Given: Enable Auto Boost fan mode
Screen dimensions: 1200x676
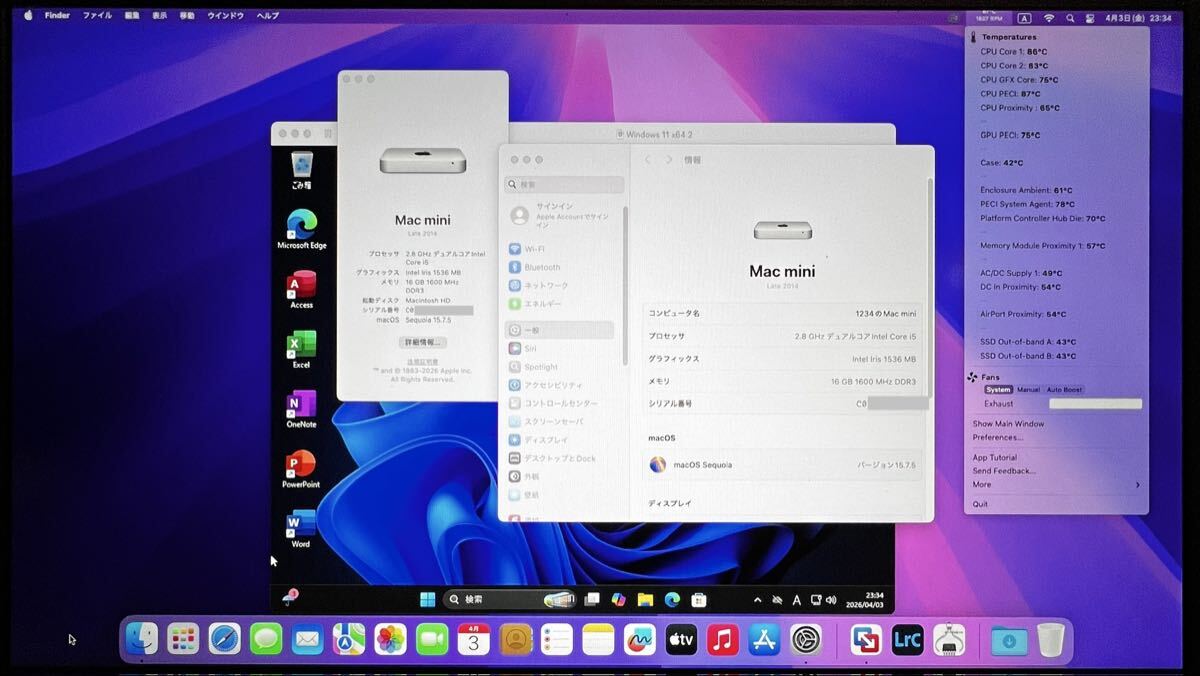Looking at the screenshot, I should point(1064,390).
